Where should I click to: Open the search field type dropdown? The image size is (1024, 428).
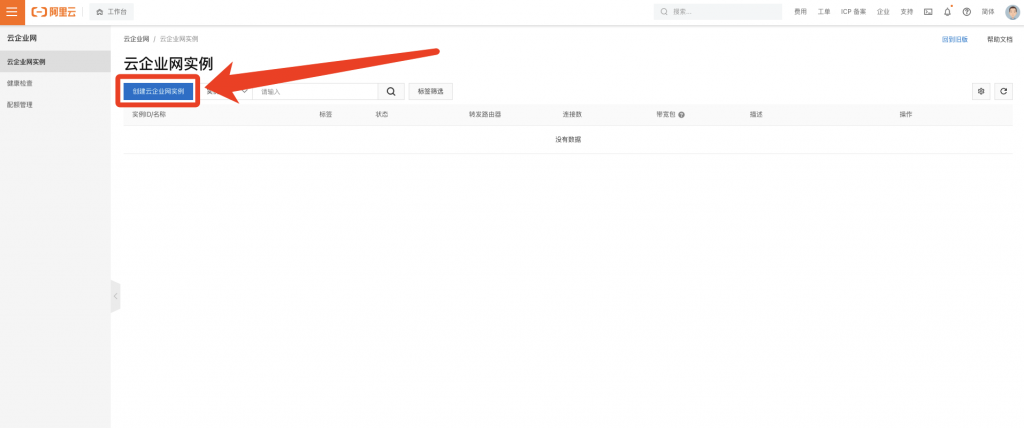[227, 91]
